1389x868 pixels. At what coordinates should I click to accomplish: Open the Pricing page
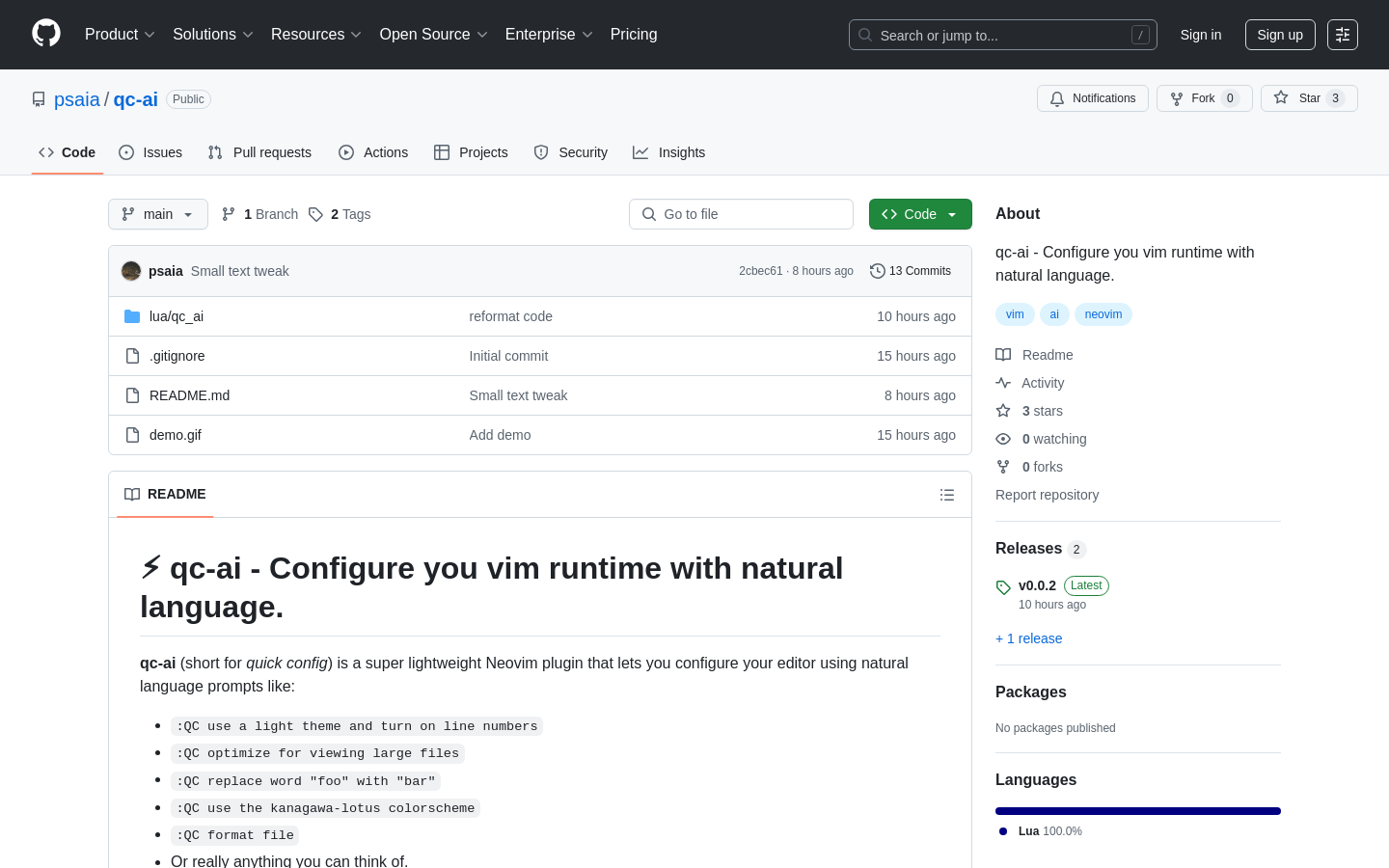click(x=634, y=35)
